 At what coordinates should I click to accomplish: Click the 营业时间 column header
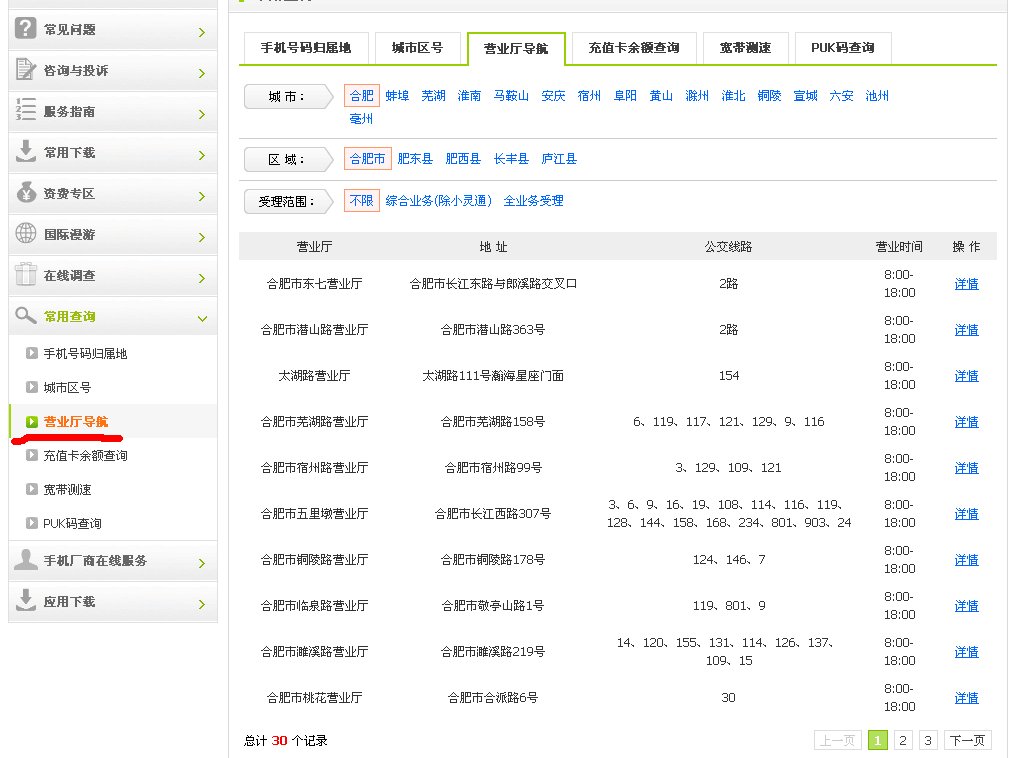click(x=899, y=246)
